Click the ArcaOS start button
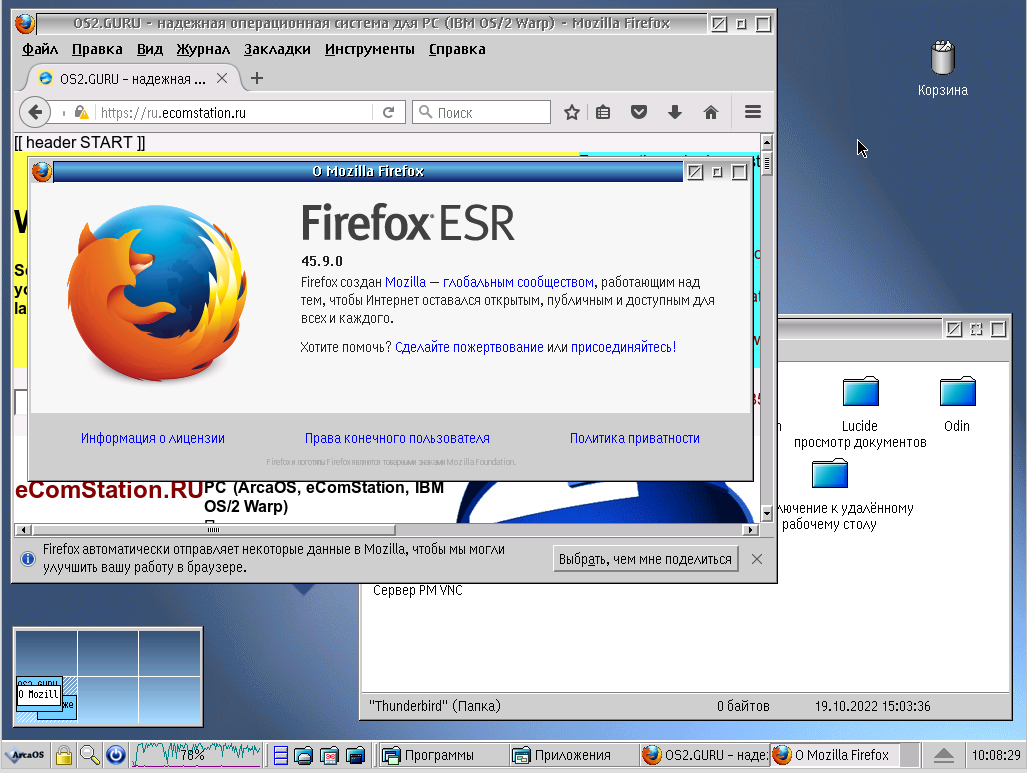This screenshot has height=773, width=1027. (x=24, y=755)
